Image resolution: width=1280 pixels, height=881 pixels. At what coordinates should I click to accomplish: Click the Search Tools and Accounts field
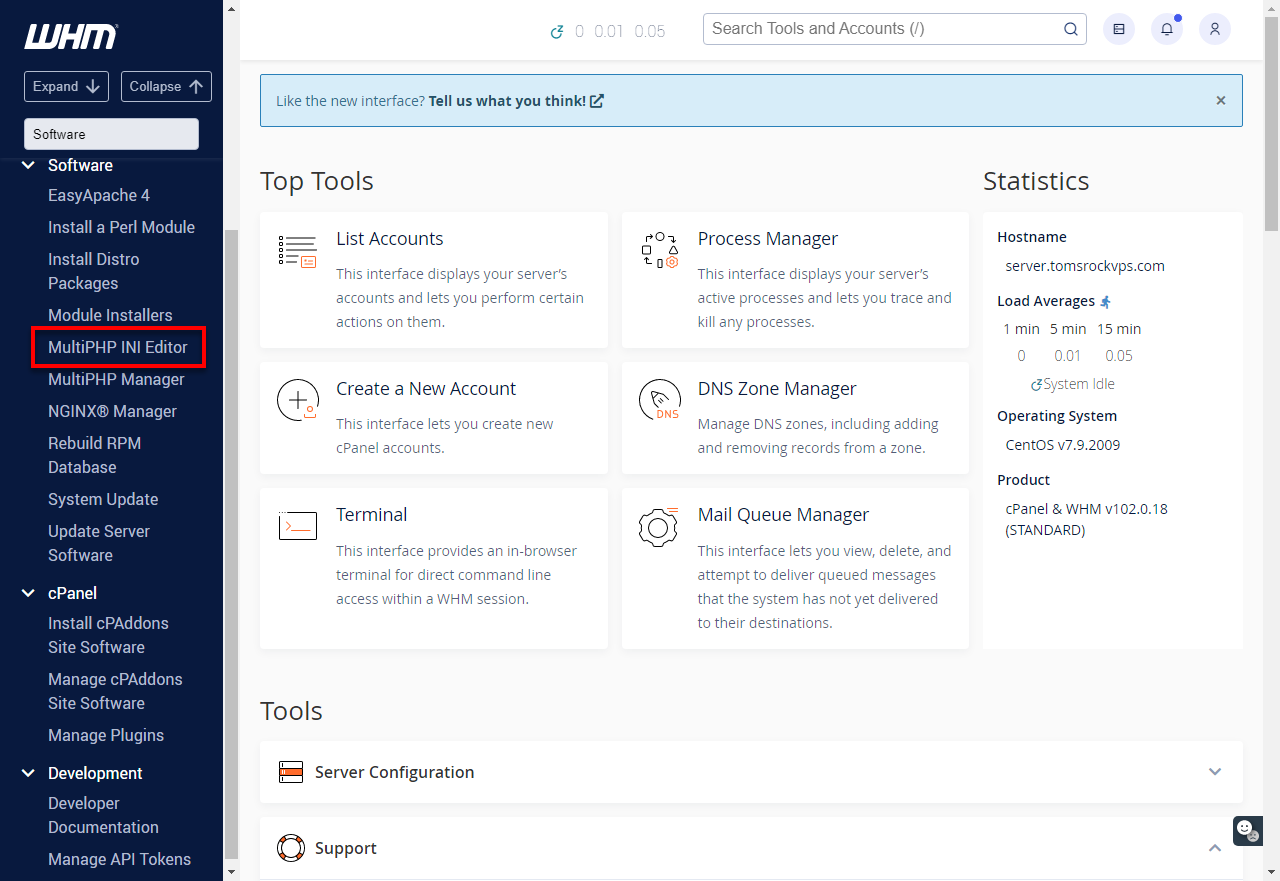click(880, 29)
